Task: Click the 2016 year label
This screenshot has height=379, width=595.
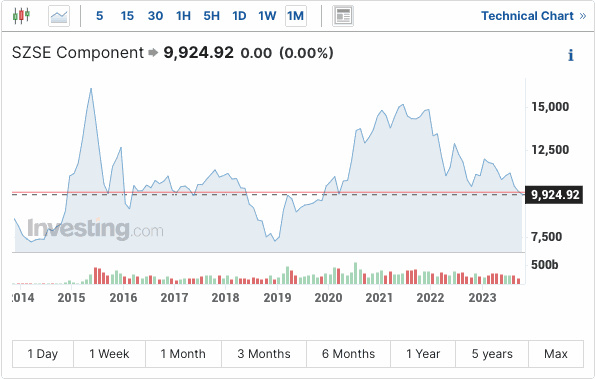Action: (123, 297)
